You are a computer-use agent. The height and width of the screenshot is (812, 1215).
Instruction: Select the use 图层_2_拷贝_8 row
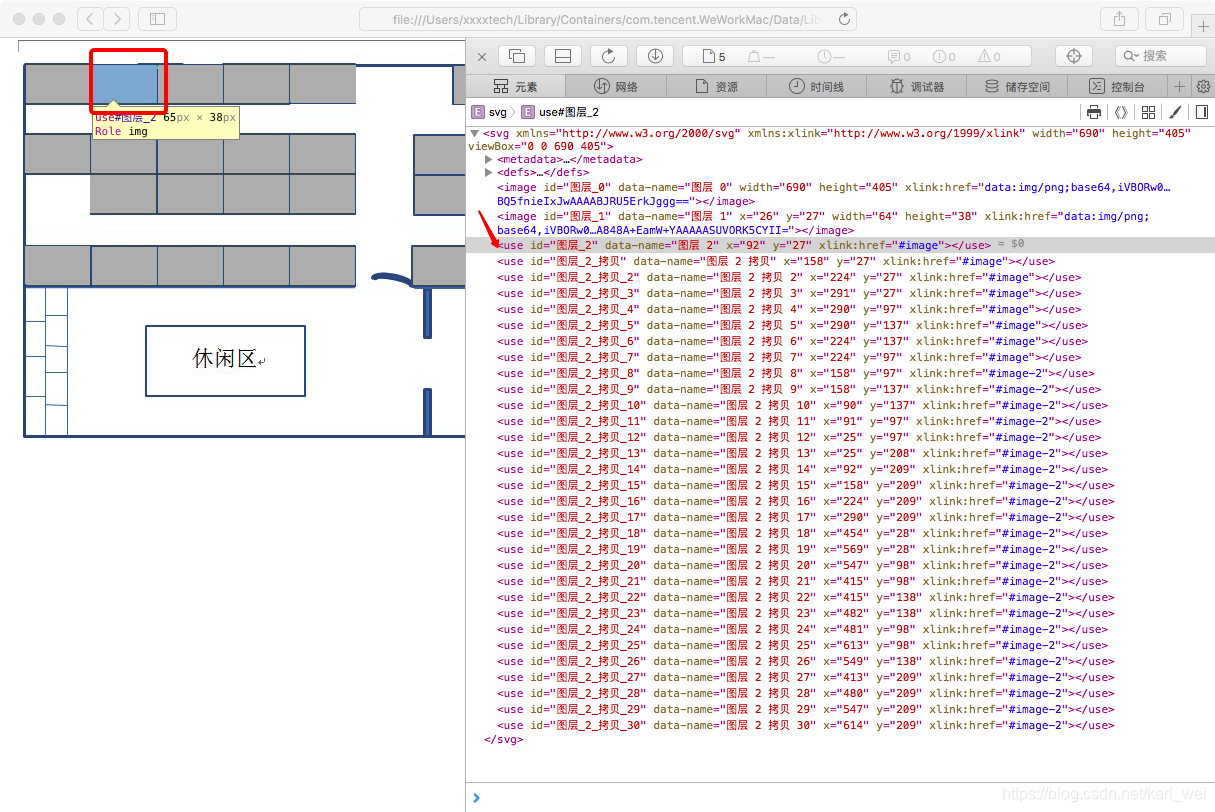840,373
